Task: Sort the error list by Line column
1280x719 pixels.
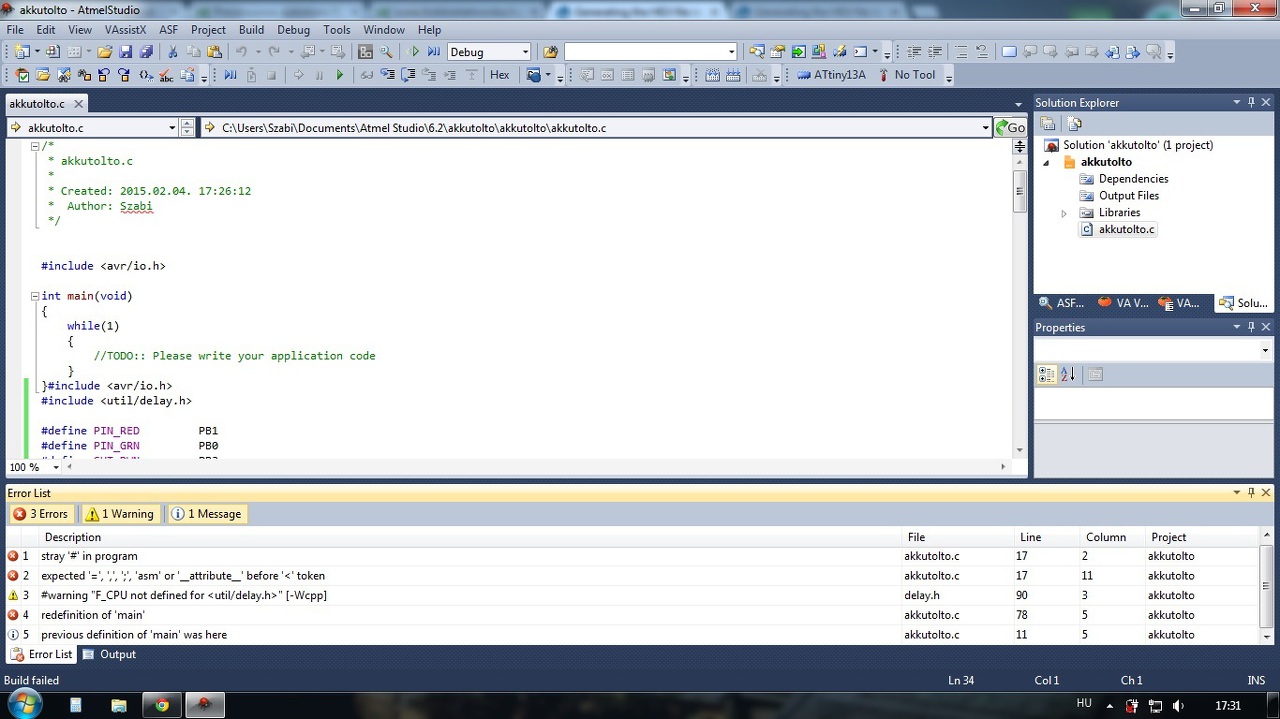Action: (1046, 537)
